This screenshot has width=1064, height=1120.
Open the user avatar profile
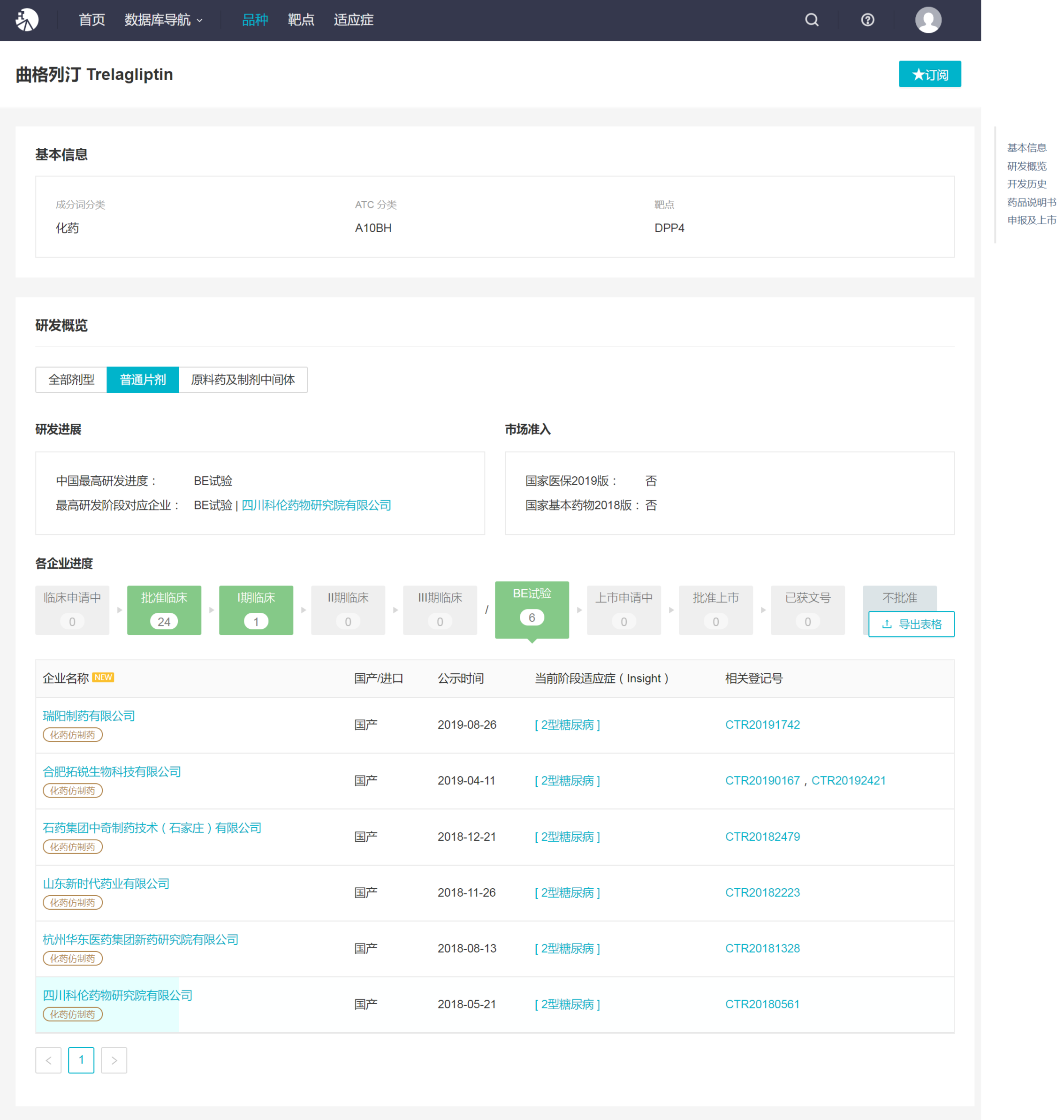928,20
